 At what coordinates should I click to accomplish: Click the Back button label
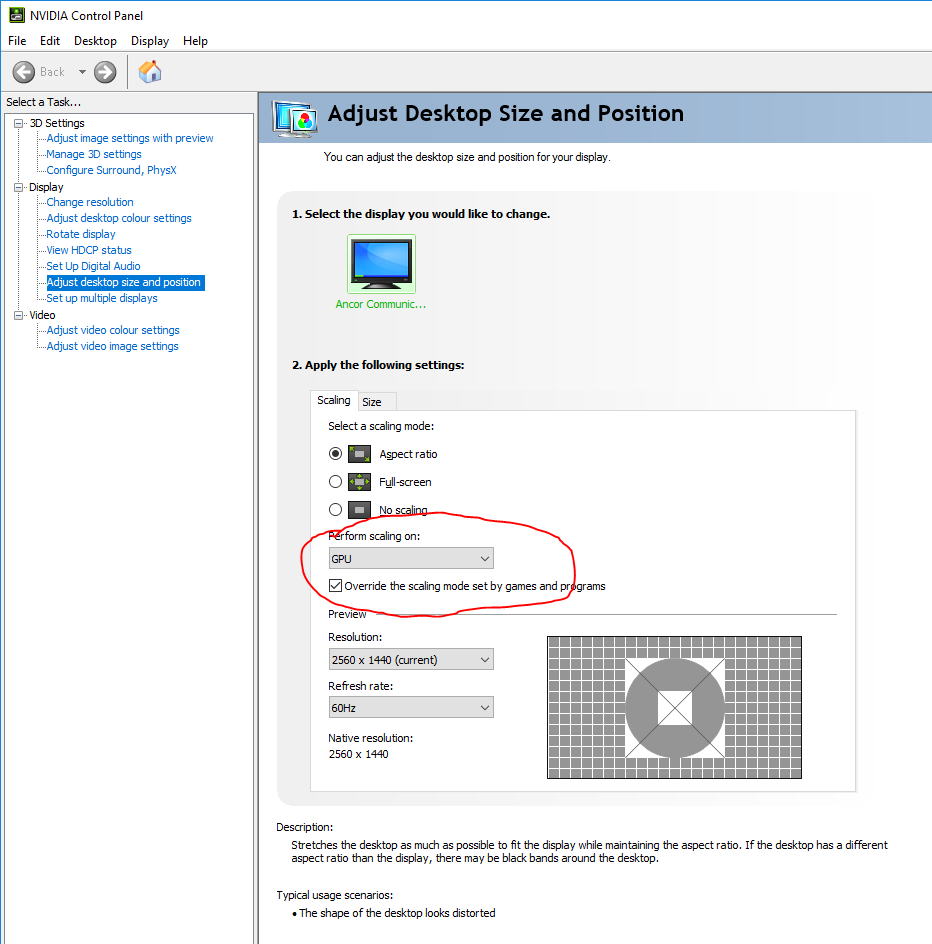click(x=52, y=72)
